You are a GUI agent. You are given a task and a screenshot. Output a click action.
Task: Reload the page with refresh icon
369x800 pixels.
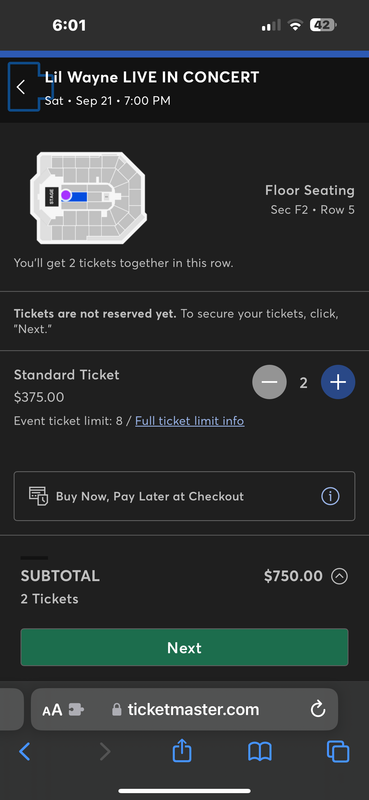click(318, 709)
